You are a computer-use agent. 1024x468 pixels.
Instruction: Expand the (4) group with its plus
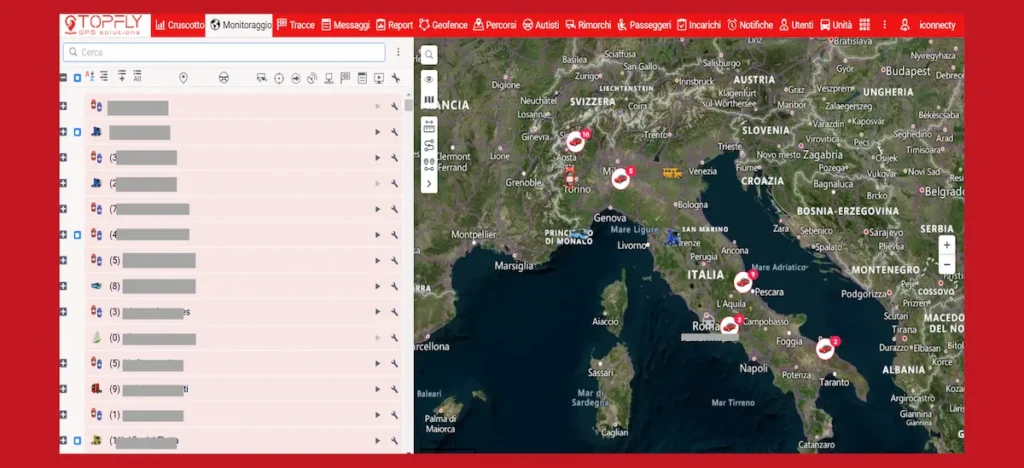point(63,234)
